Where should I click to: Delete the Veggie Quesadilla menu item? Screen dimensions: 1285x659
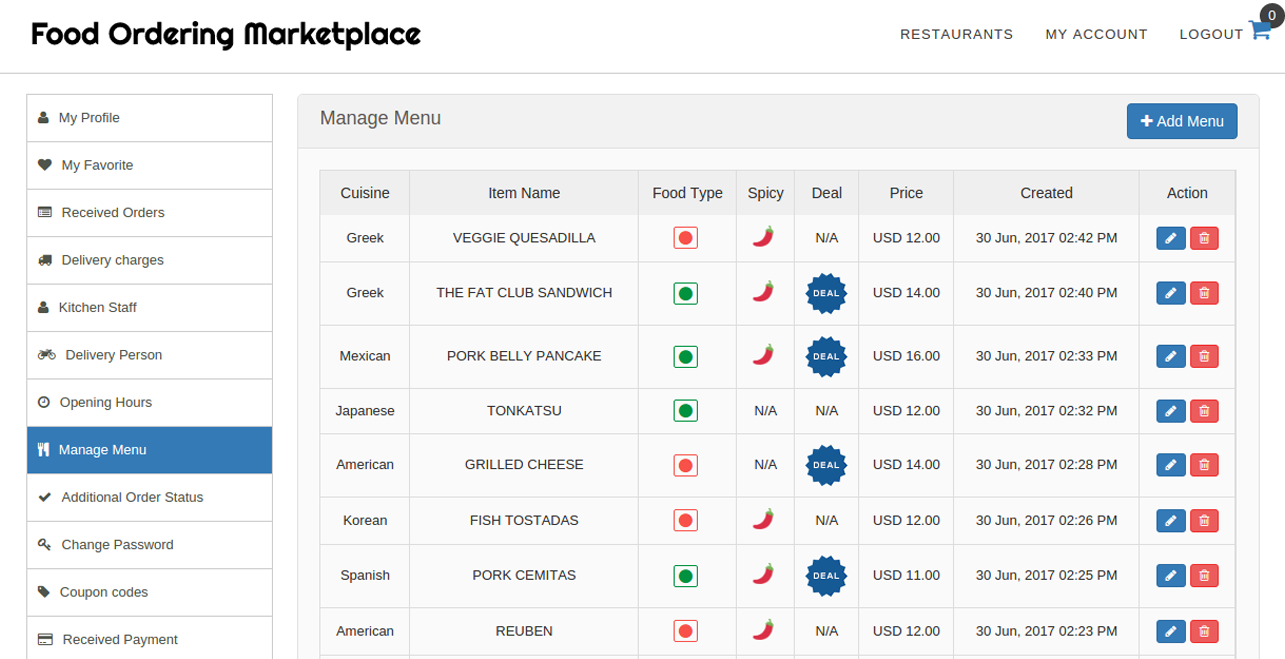1204,238
